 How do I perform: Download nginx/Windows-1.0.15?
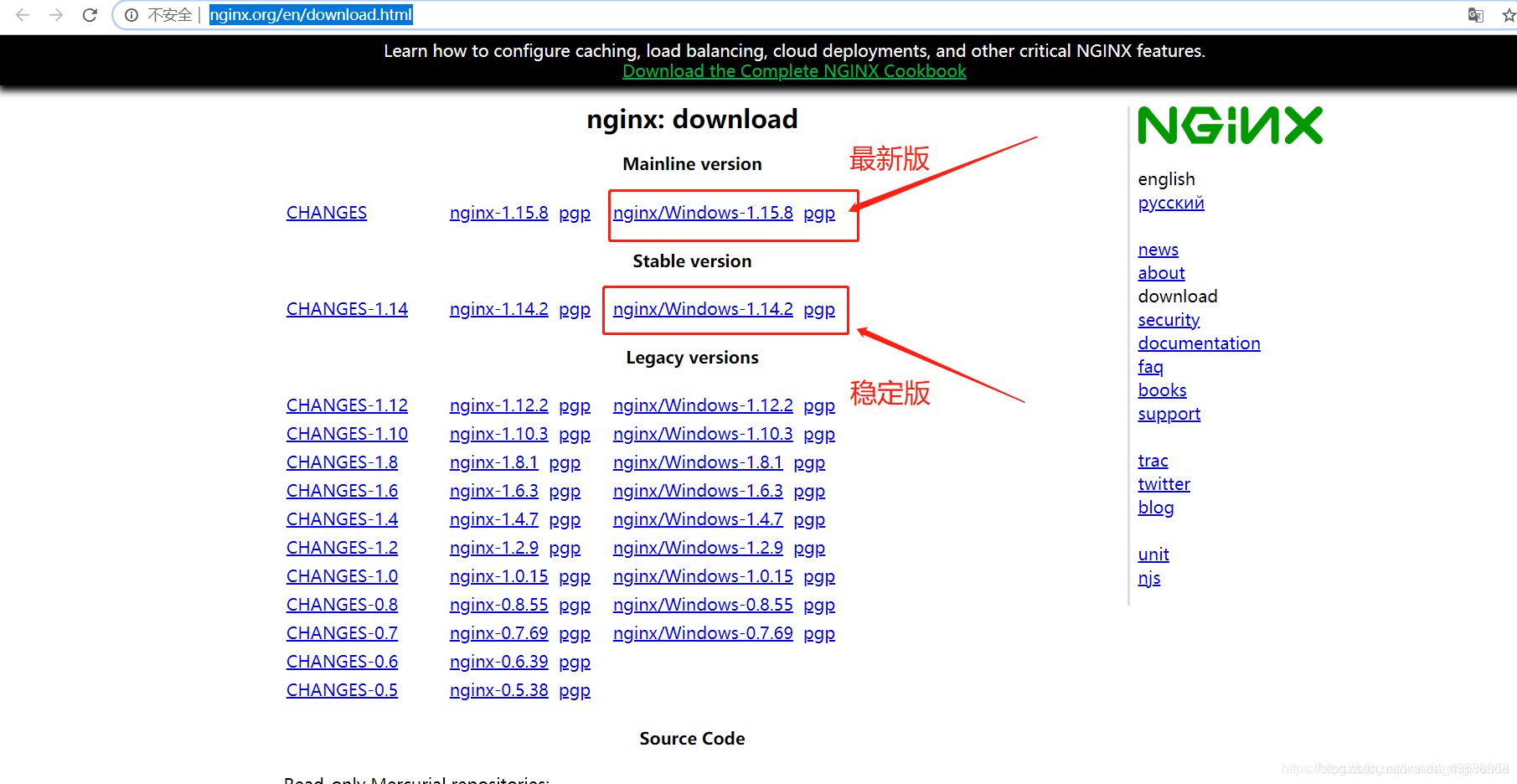(x=703, y=576)
